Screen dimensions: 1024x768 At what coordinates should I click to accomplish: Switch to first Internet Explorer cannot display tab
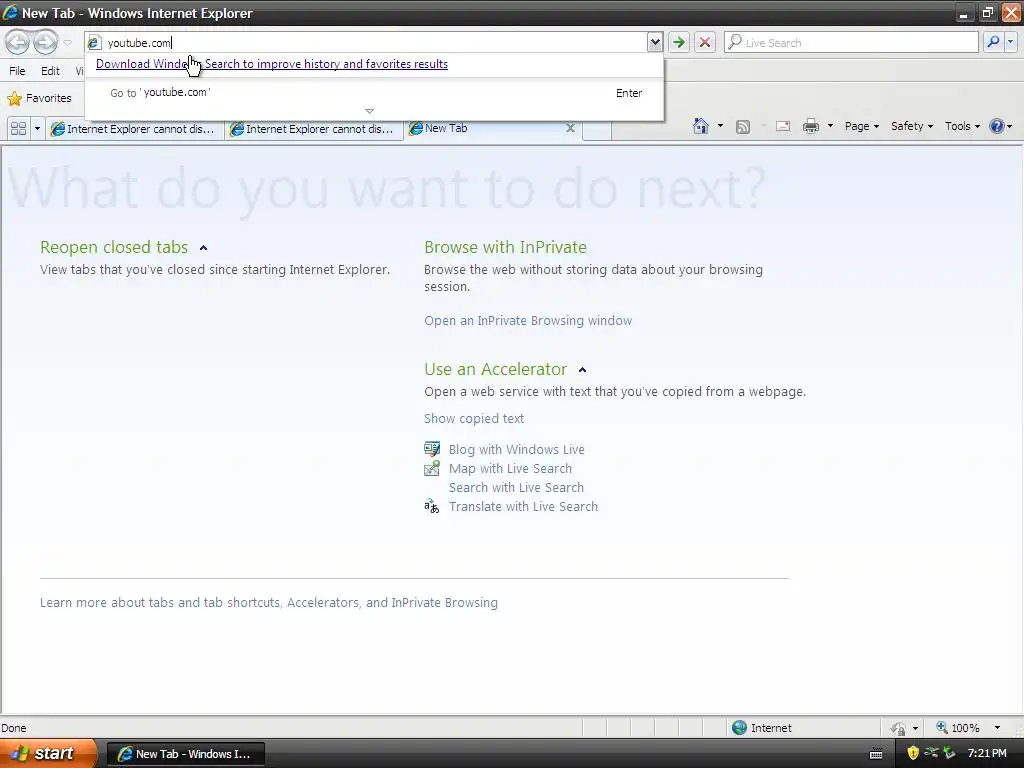point(134,129)
